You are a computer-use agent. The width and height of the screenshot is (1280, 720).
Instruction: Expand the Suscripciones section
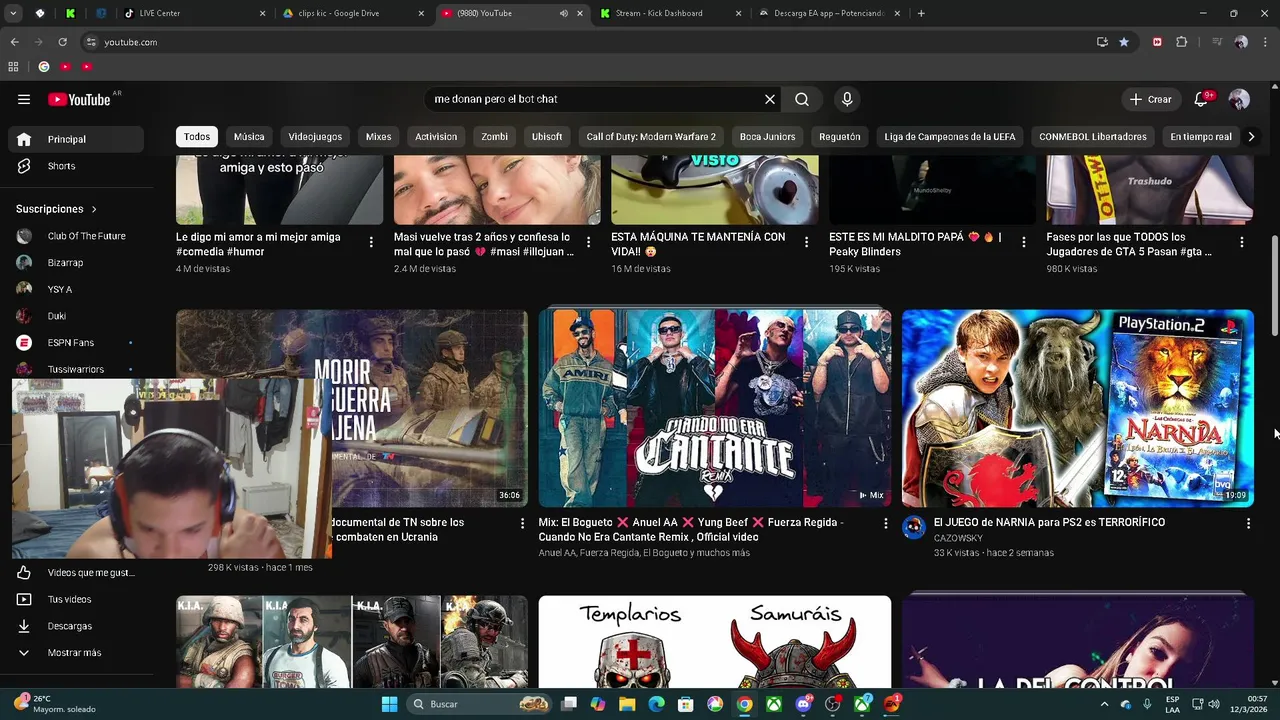pyautogui.click(x=57, y=209)
